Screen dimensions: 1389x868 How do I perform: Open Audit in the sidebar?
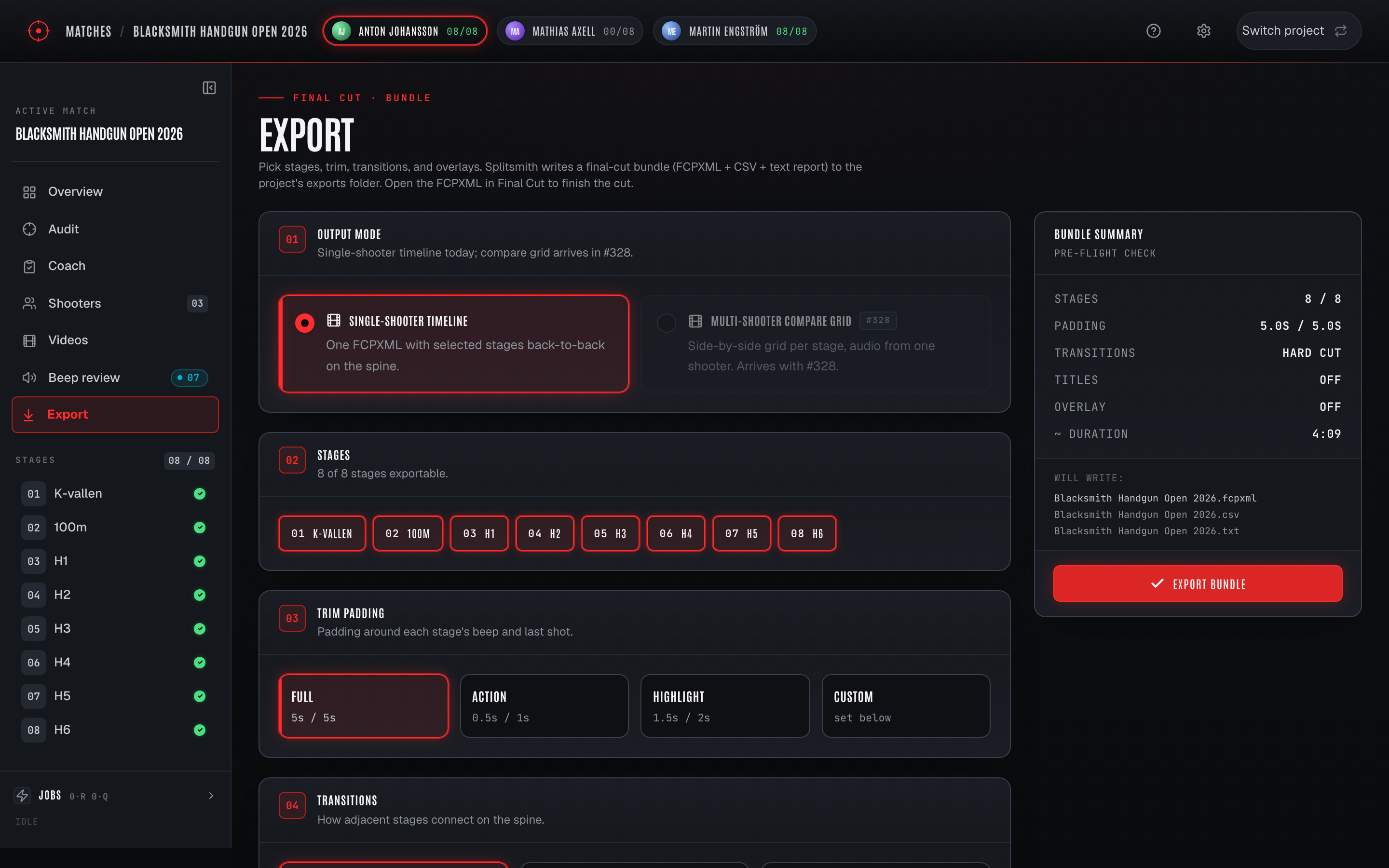pos(115,230)
